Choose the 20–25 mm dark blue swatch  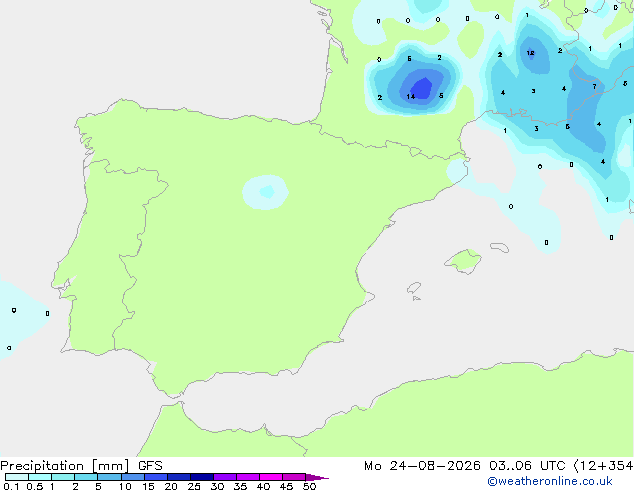coord(179,477)
